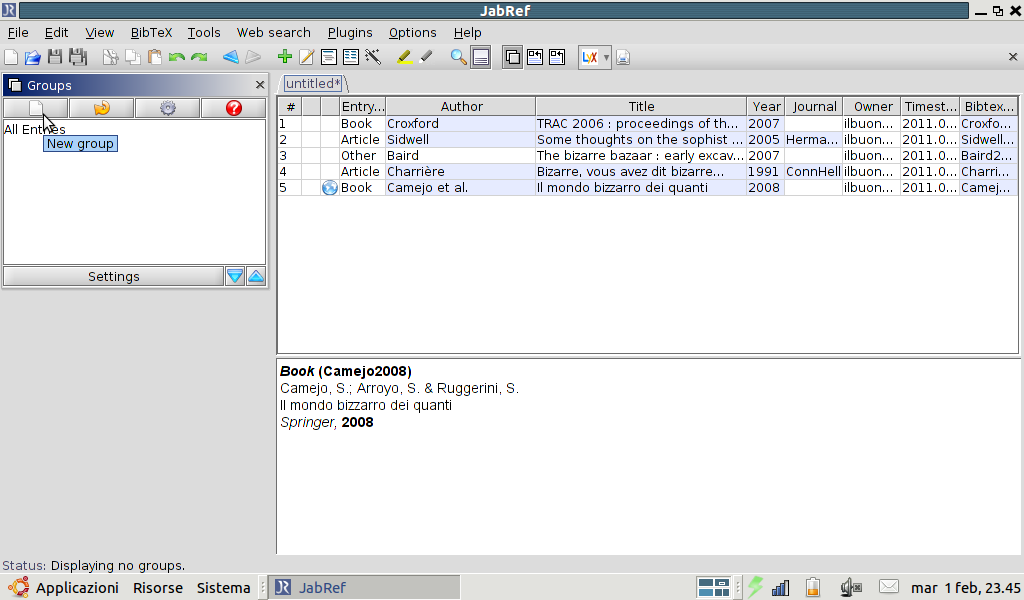This screenshot has width=1024, height=600.
Task: Open the Help menu
Action: click(x=468, y=33)
